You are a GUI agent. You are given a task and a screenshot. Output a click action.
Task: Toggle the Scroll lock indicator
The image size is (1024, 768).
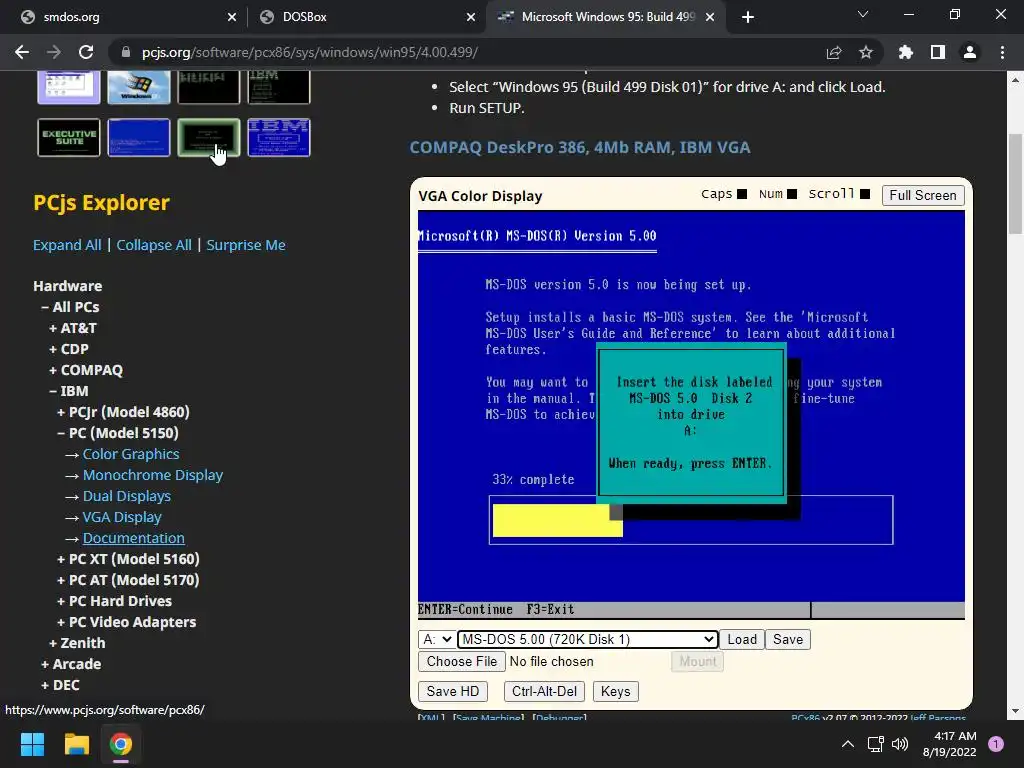[865, 194]
